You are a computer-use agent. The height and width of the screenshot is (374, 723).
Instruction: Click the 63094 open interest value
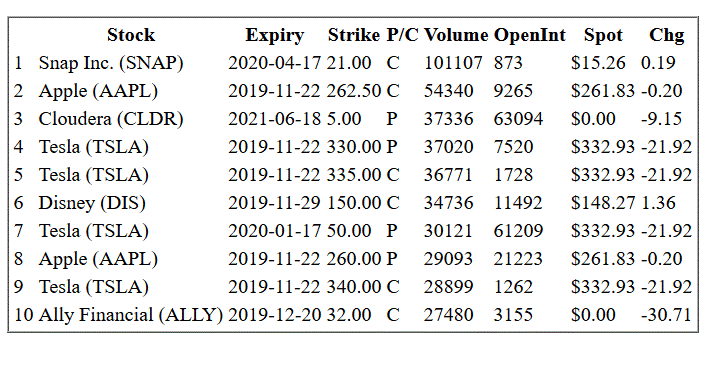(518, 119)
